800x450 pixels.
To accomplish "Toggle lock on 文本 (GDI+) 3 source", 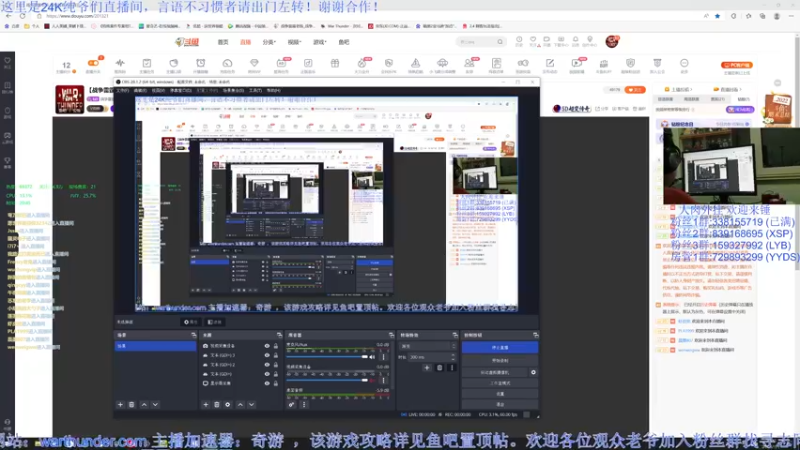I will pyautogui.click(x=276, y=355).
